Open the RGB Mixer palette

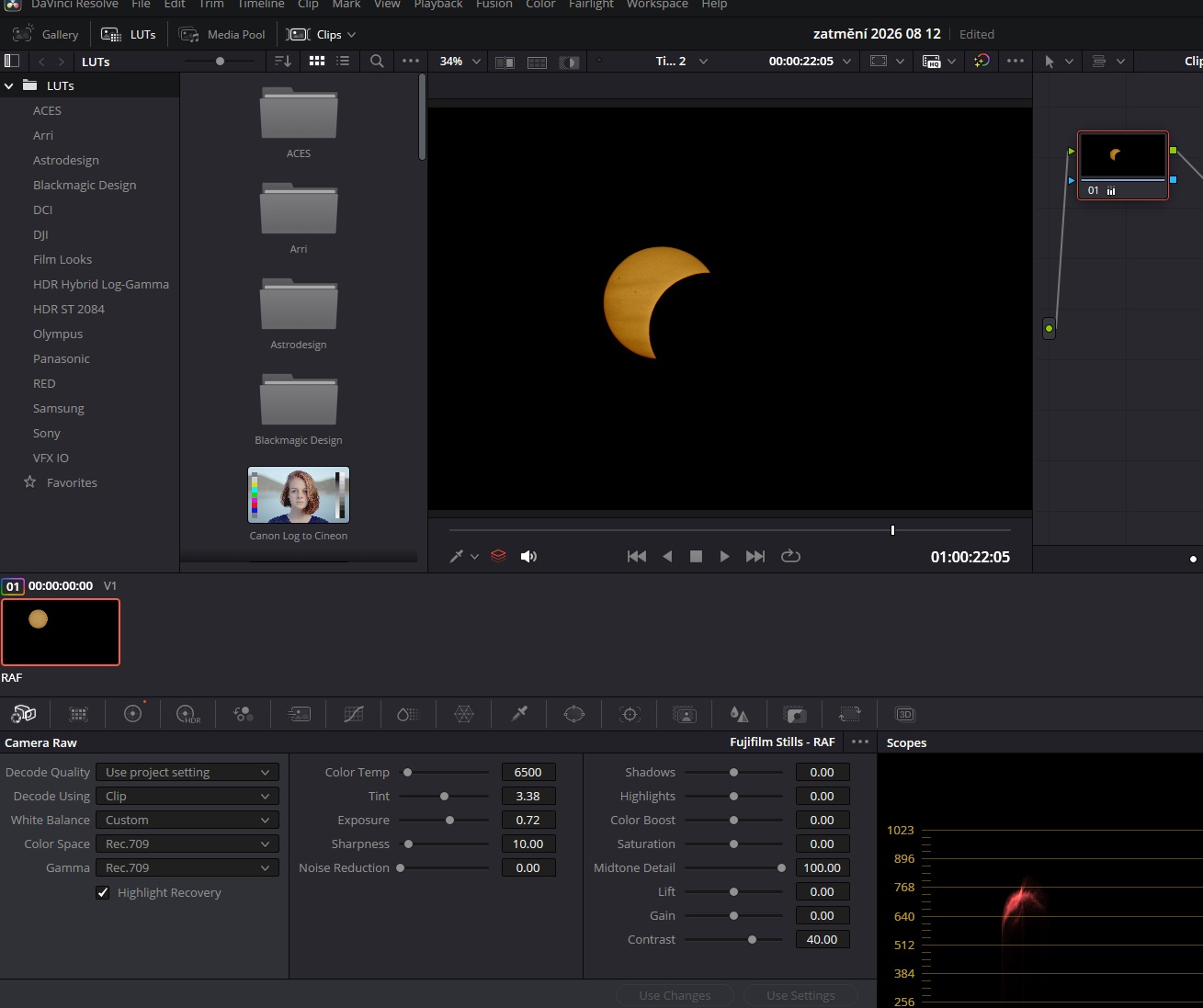point(244,714)
